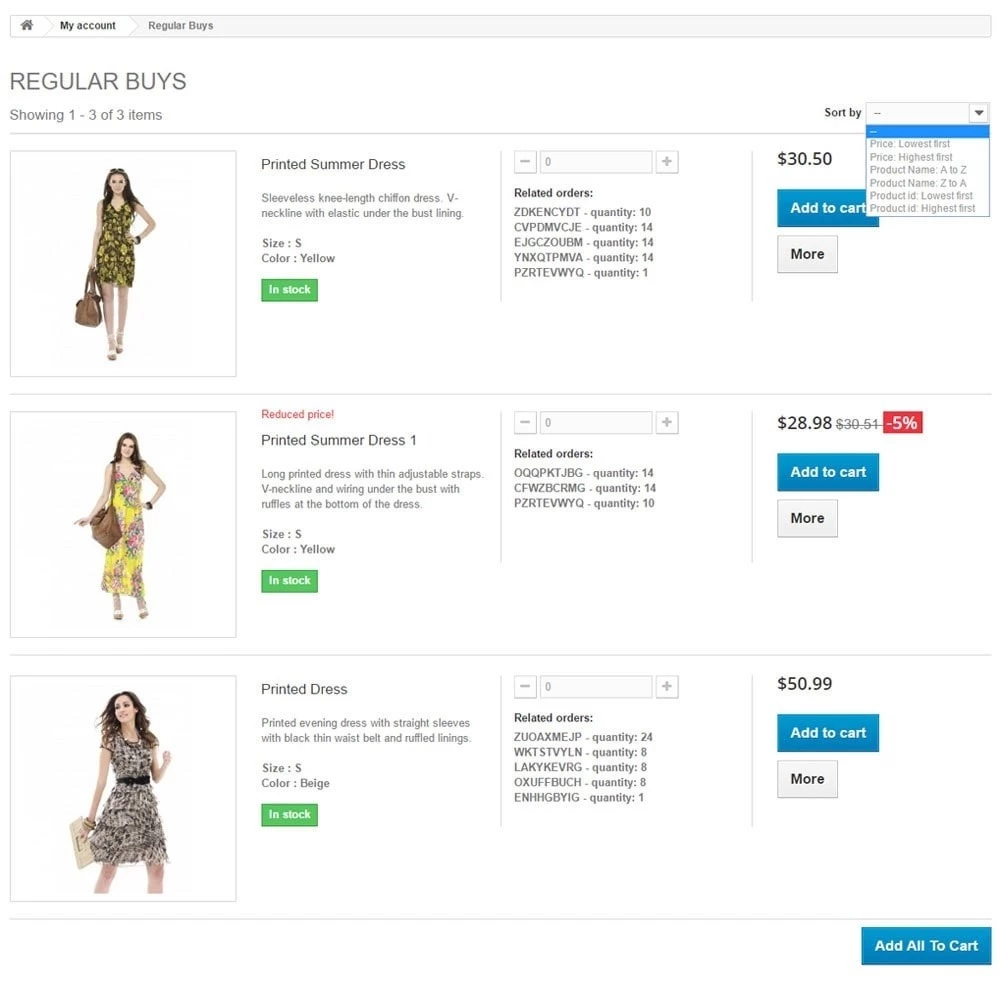Decrease quantity for Printed Dress
This screenshot has height=1000, width=1000.
point(525,687)
